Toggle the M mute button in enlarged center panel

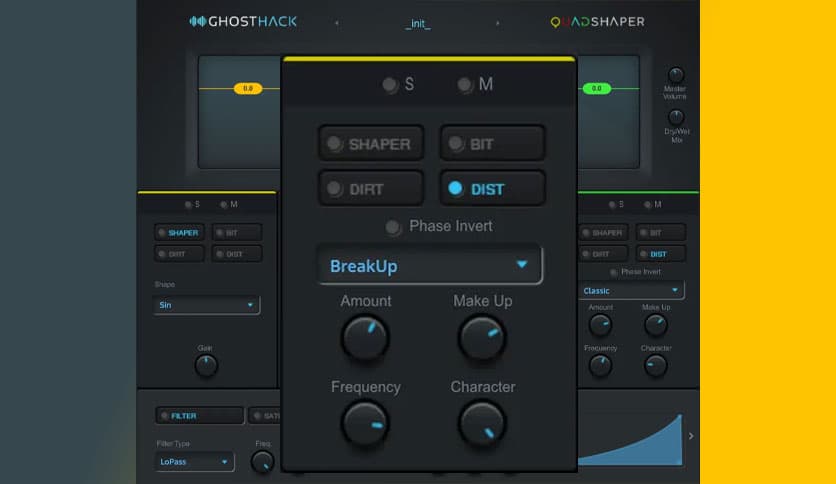pos(475,84)
